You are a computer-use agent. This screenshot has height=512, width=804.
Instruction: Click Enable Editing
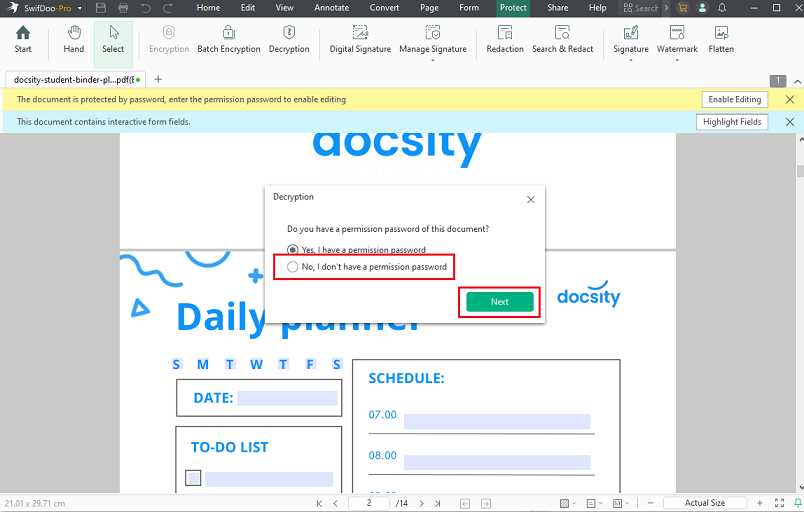pos(734,99)
